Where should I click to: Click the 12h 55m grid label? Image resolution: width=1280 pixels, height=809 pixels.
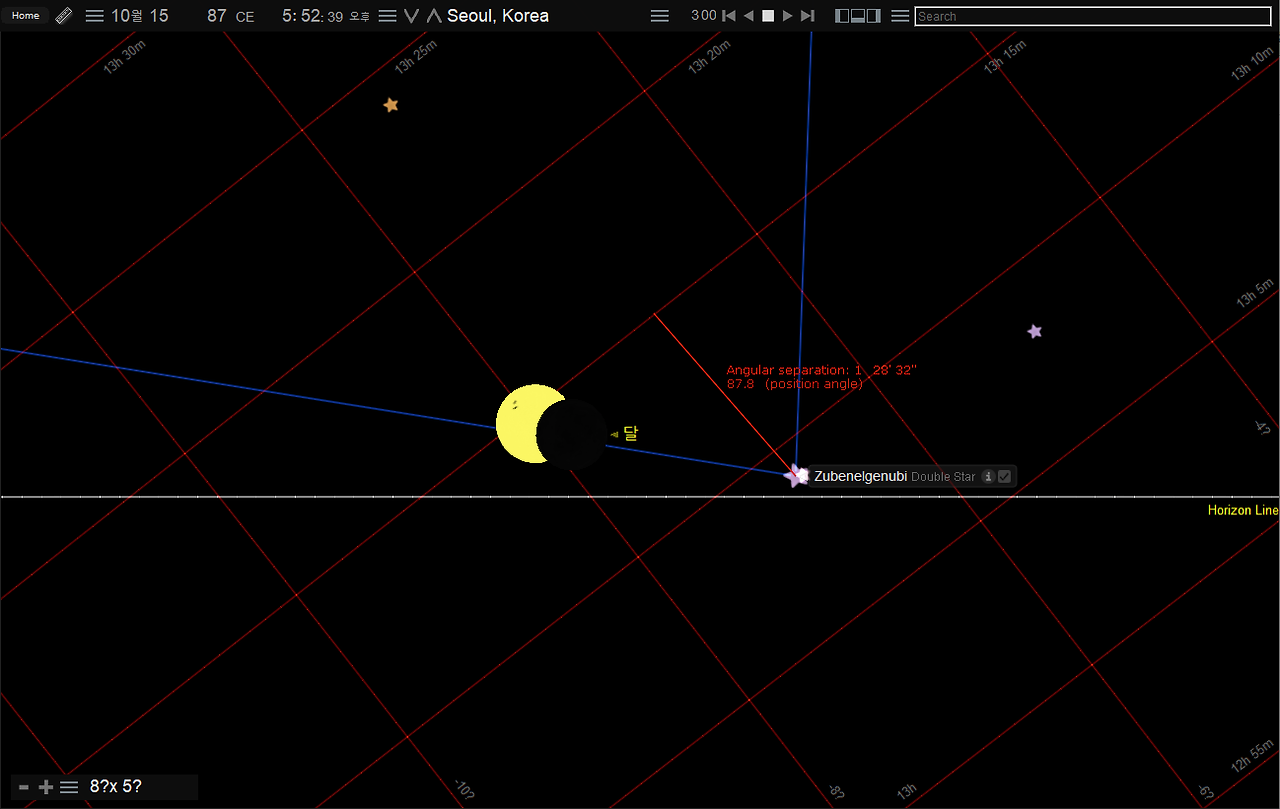(1252, 756)
